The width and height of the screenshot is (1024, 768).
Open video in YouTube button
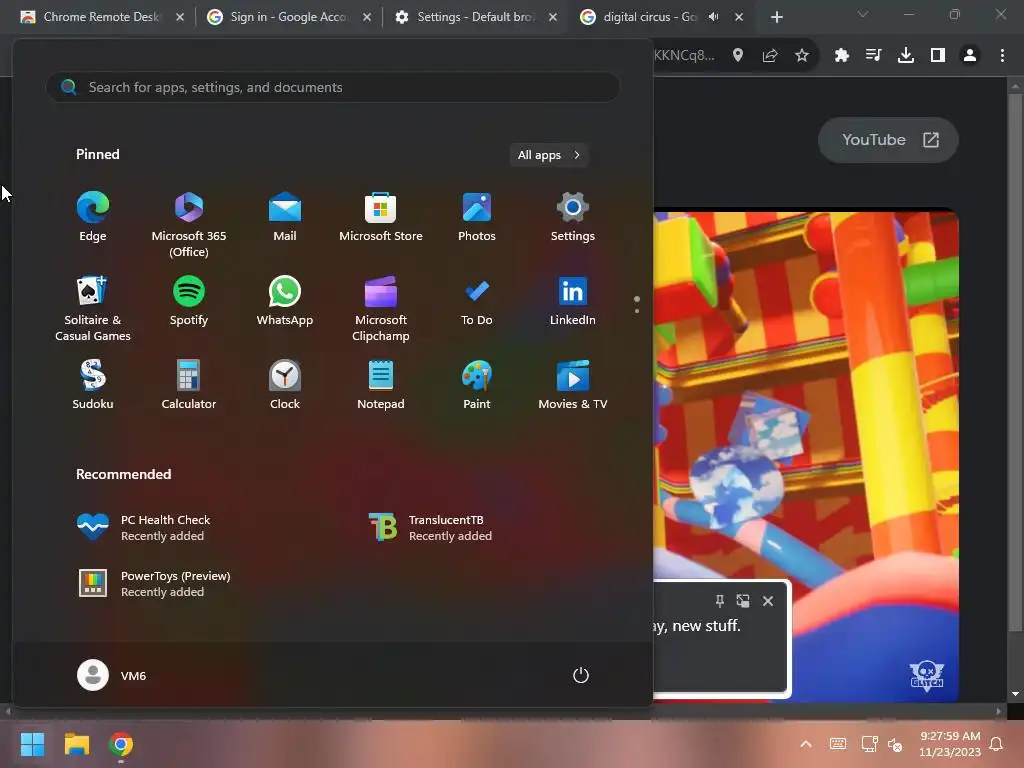pos(889,140)
